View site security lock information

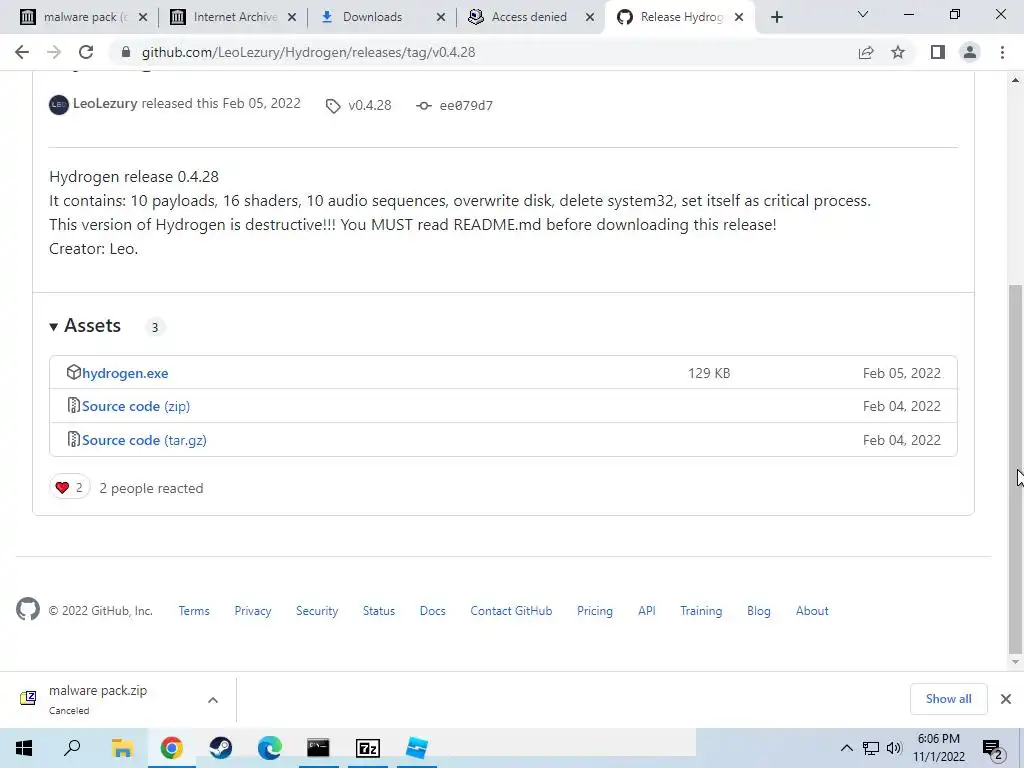pos(125,52)
